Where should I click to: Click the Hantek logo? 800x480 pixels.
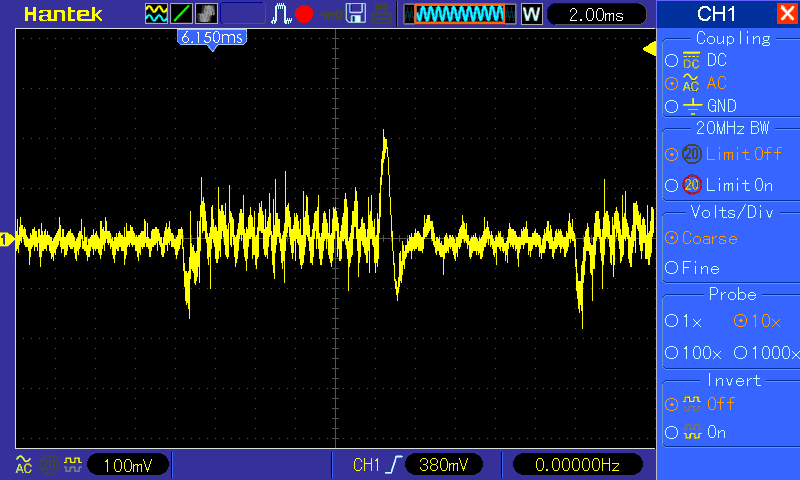pos(63,14)
